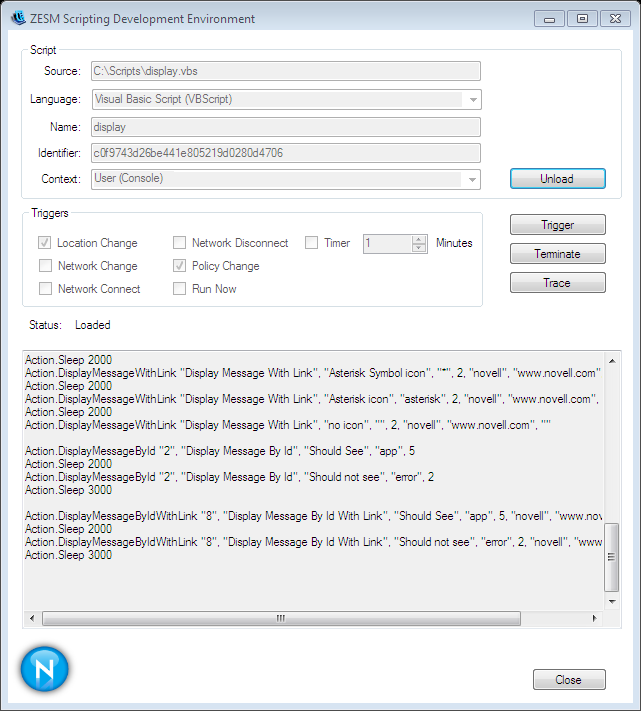Click the script area scroll down arrow
This screenshot has height=711, width=641.
pyautogui.click(x=612, y=602)
